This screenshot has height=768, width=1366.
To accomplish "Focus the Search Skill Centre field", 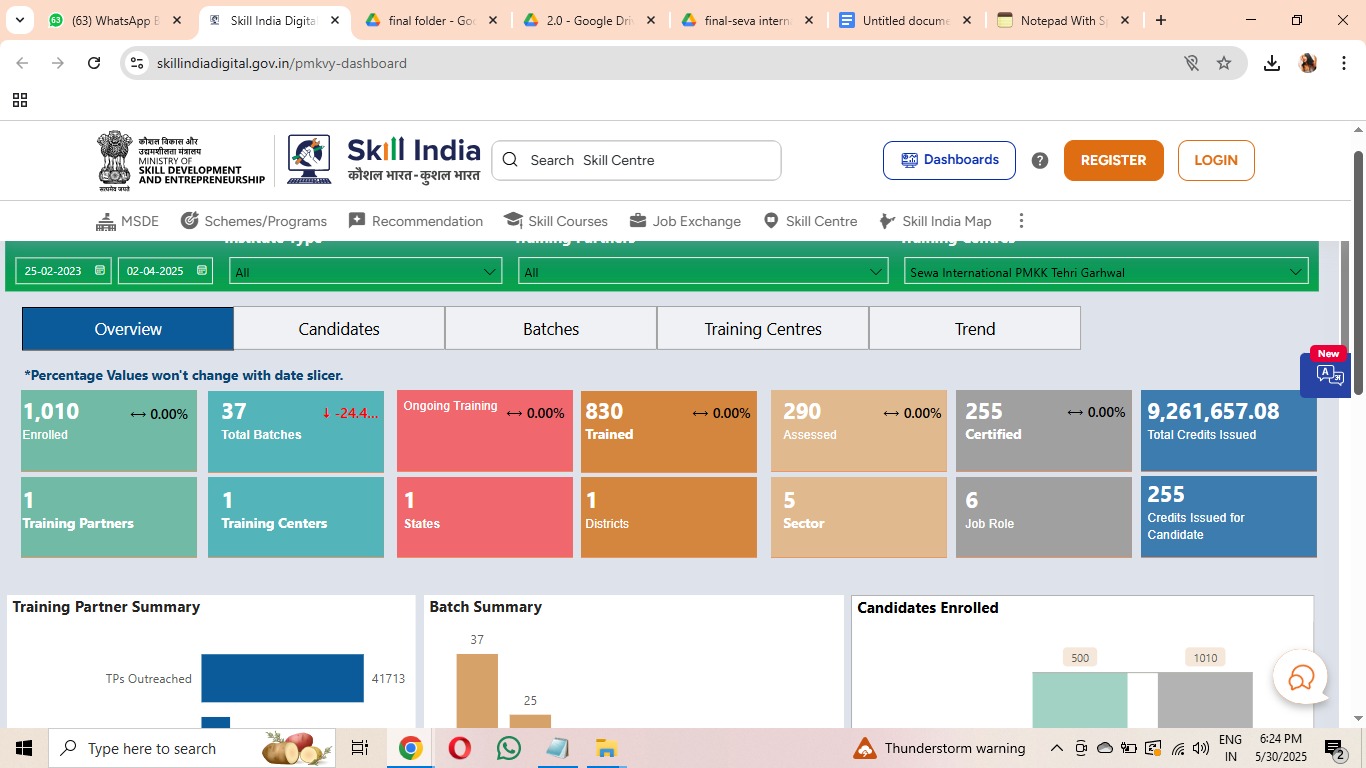I will point(636,160).
